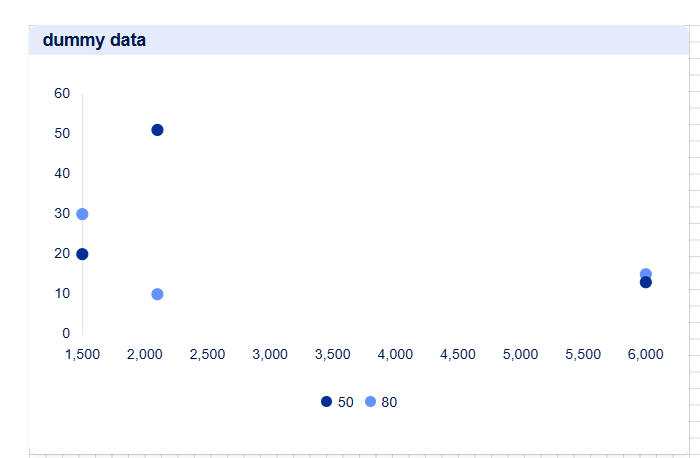Image resolution: width=700 pixels, height=458 pixels.
Task: Click the 3,000 horizontal axis label
Action: (x=270, y=354)
